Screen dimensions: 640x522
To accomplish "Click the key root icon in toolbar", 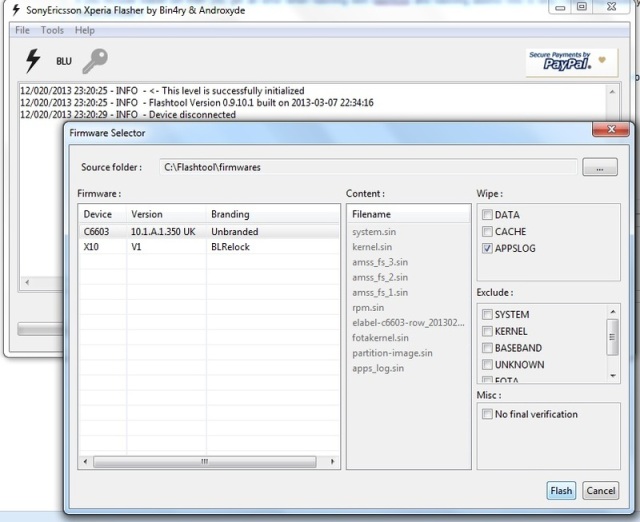I will [95, 61].
